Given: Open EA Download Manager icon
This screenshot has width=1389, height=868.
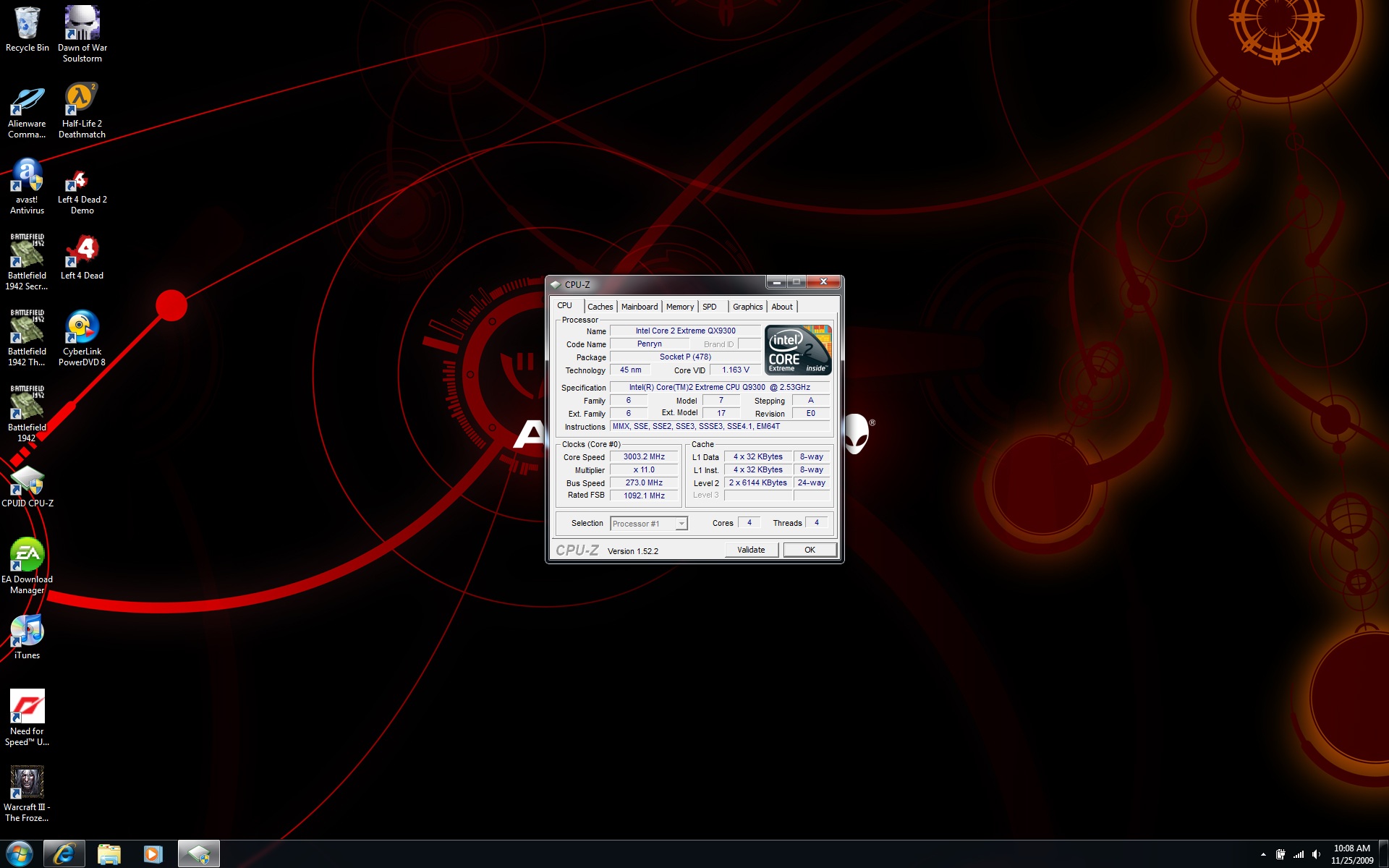Looking at the screenshot, I should [27, 566].
